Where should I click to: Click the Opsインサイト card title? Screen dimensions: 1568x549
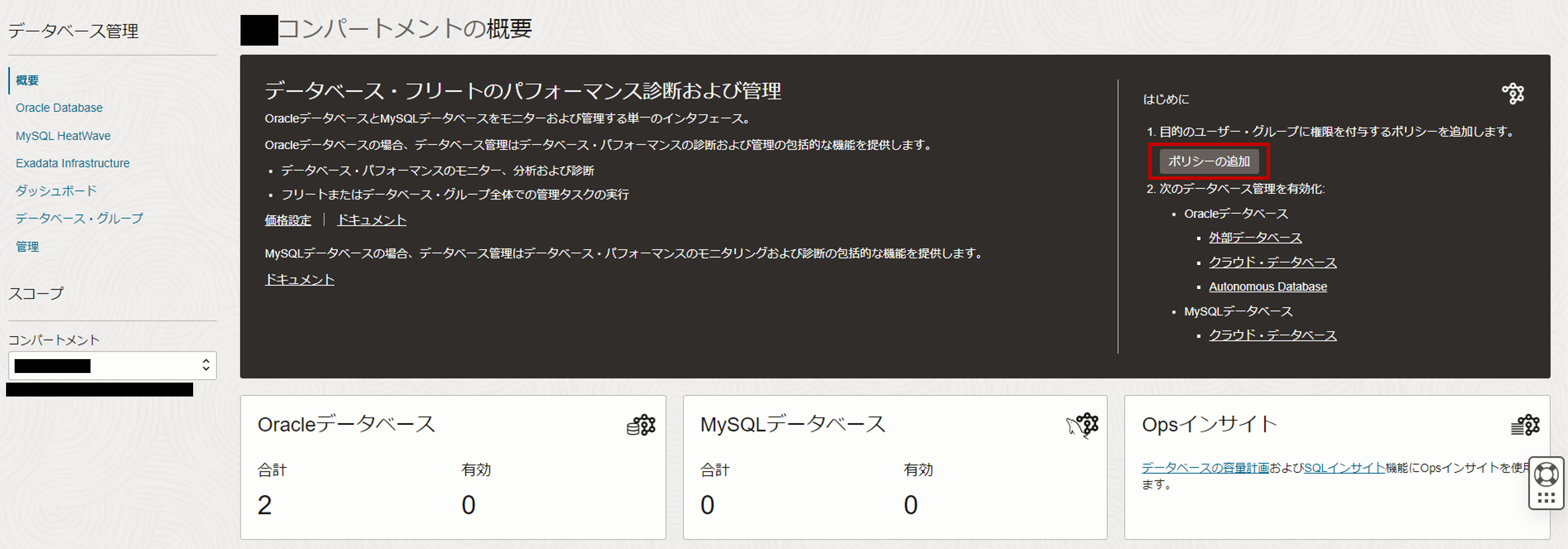coord(1209,424)
